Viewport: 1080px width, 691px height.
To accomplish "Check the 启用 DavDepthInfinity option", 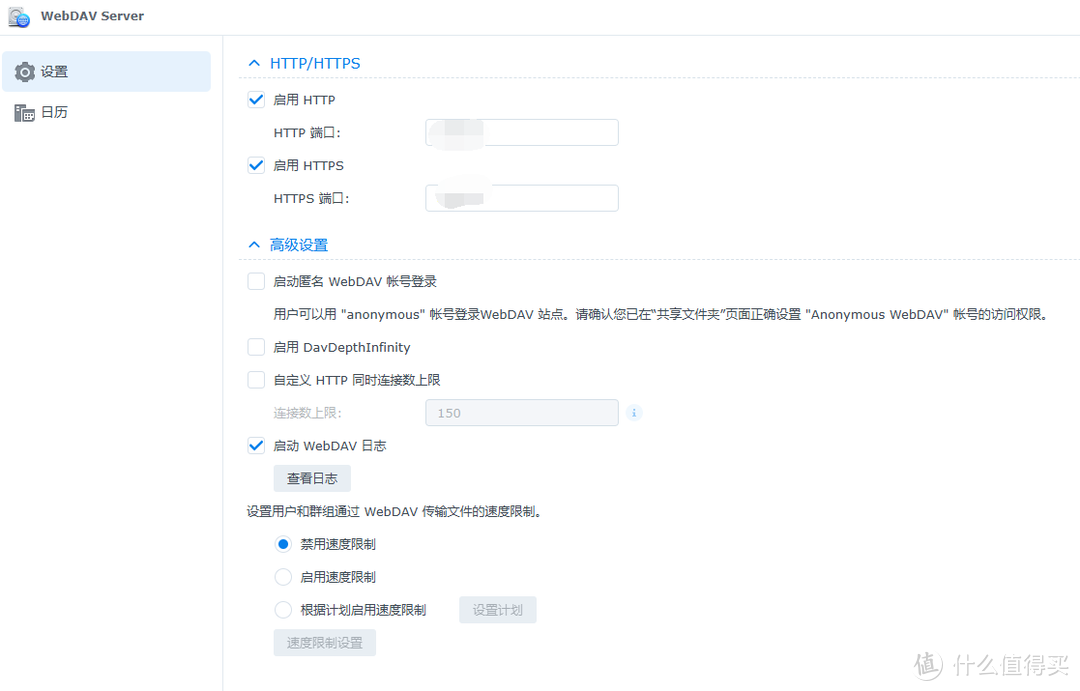I will click(256, 347).
